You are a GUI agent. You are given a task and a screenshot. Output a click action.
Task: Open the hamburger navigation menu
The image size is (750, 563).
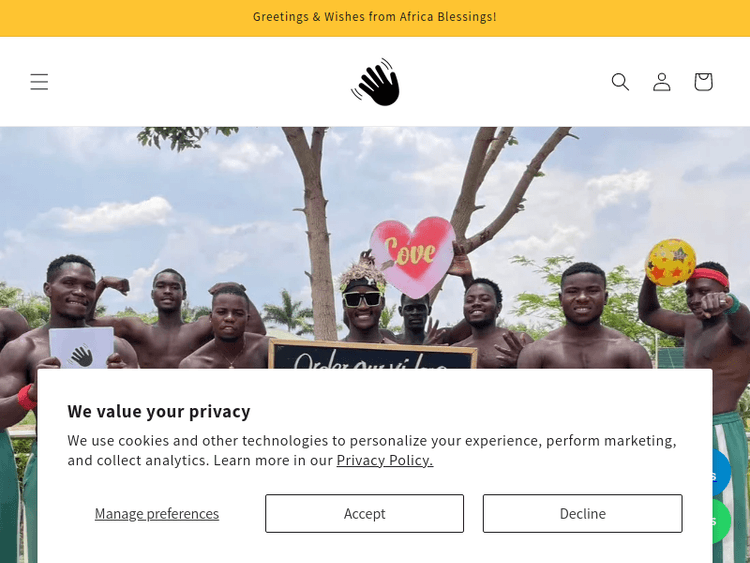click(39, 82)
